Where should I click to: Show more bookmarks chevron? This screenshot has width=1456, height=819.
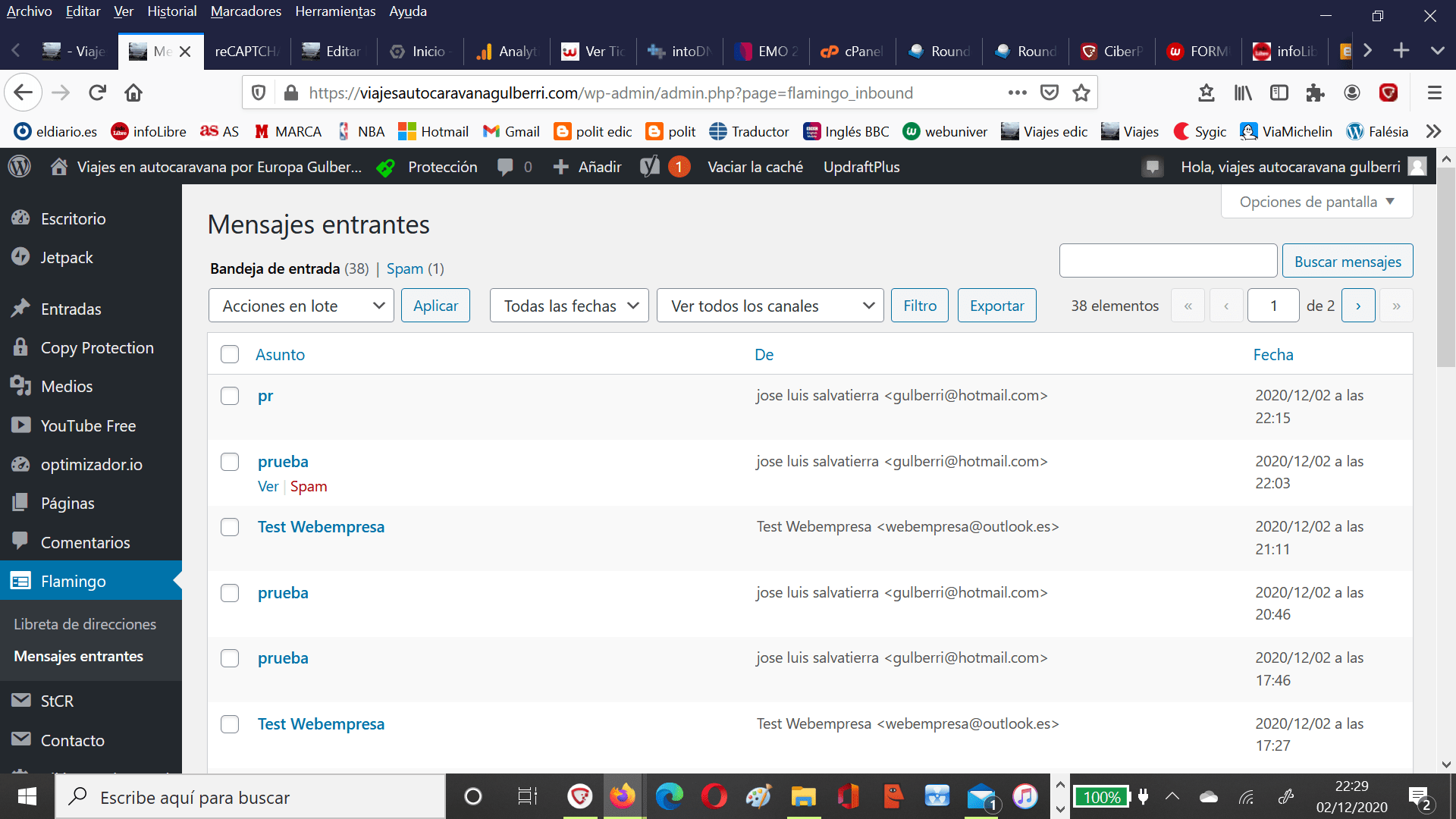(x=1433, y=131)
